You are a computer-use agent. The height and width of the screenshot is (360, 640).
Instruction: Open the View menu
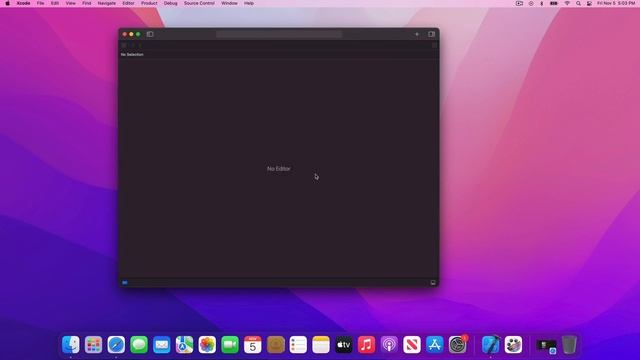tap(71, 3)
